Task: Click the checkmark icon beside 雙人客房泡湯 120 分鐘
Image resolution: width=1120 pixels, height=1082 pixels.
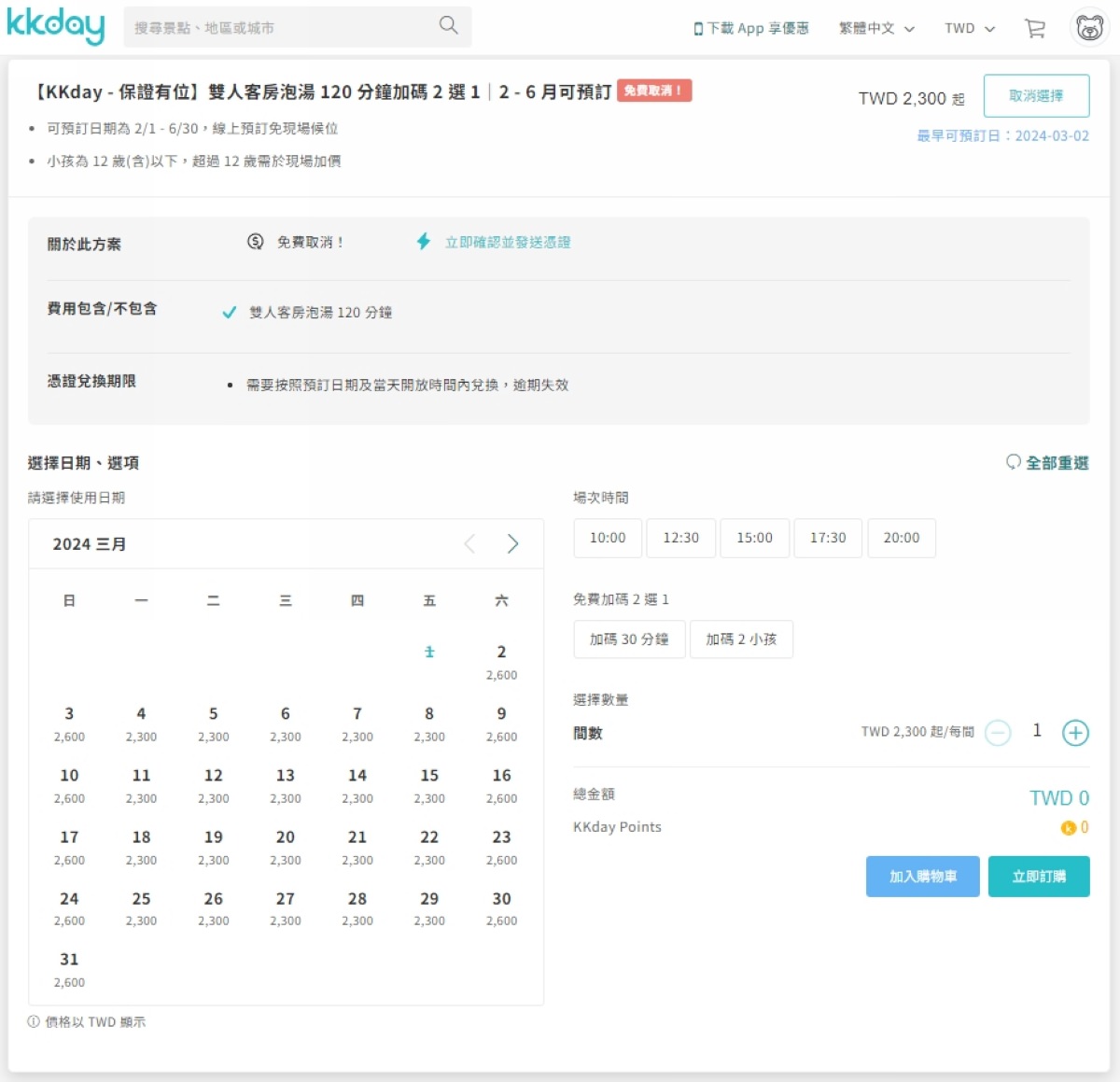Action: (x=229, y=313)
